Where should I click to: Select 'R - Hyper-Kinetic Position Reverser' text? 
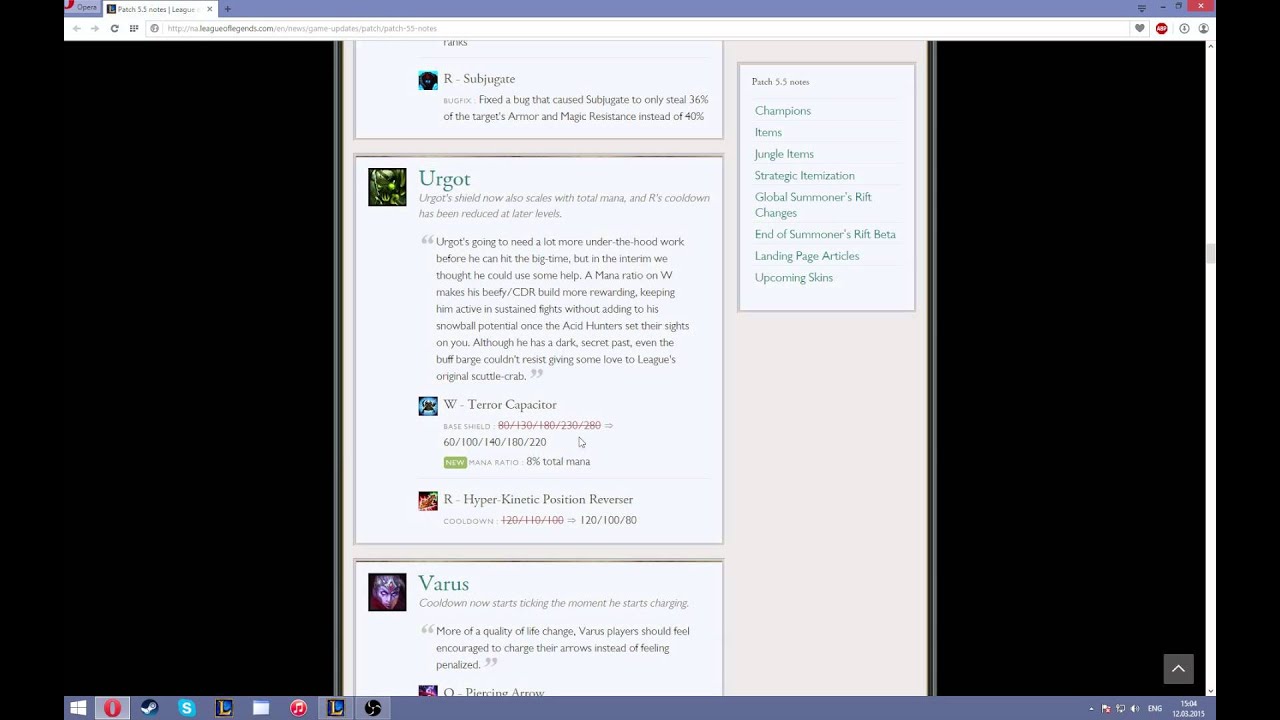[x=538, y=499]
